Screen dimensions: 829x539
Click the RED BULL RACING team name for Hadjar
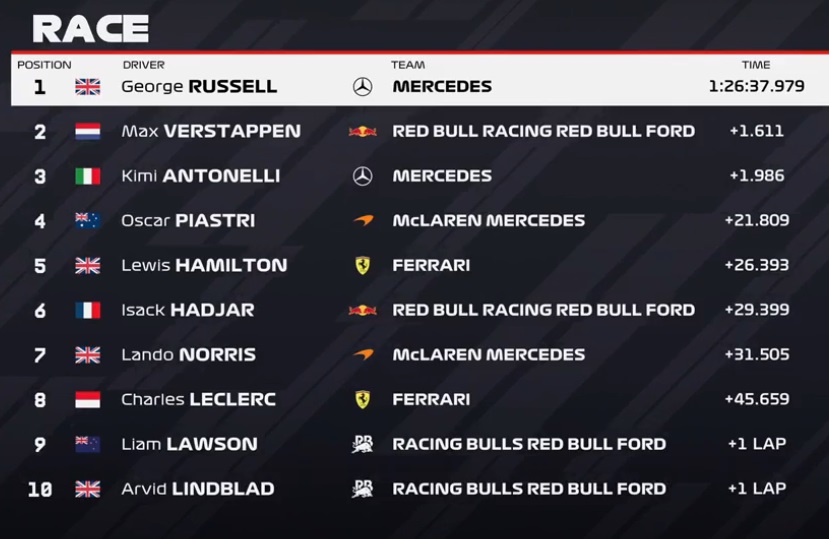pos(544,310)
